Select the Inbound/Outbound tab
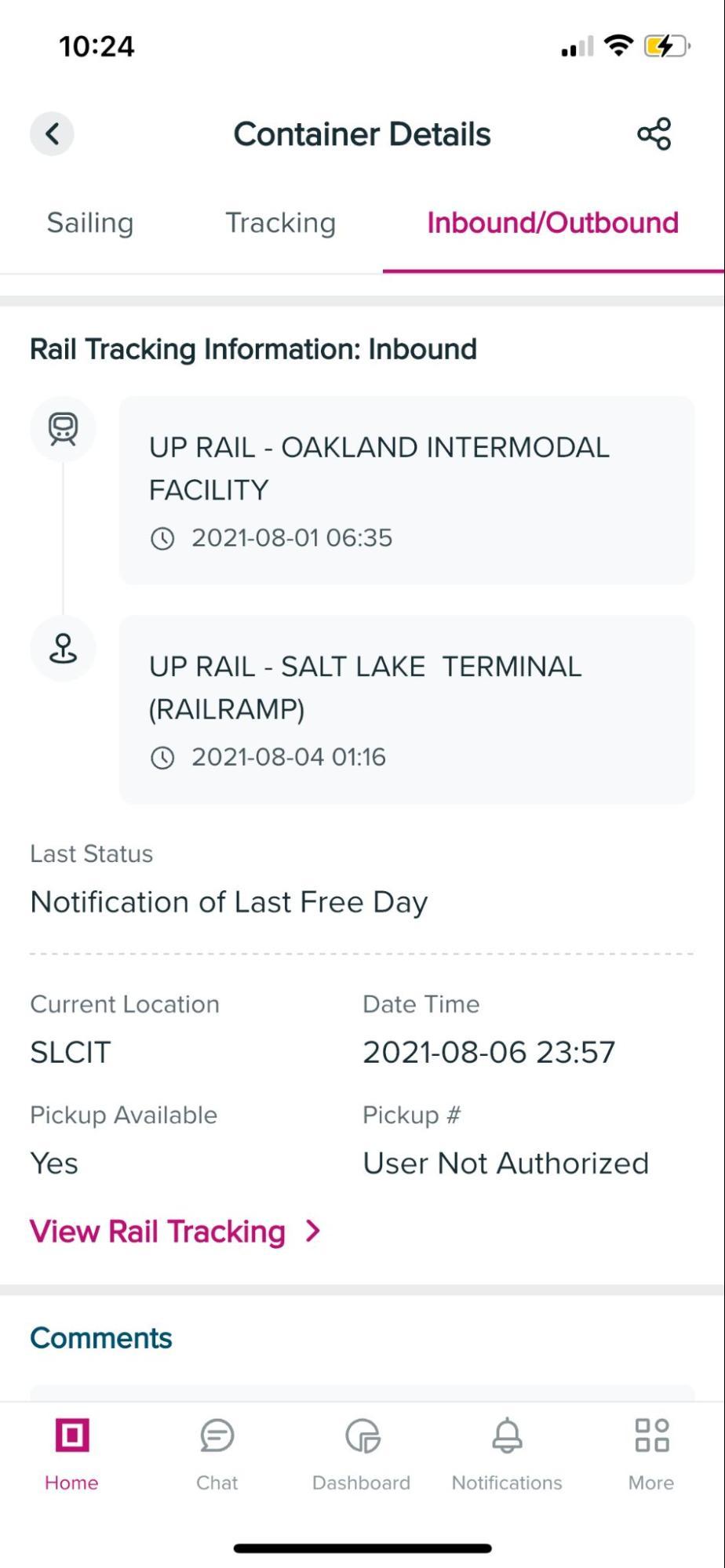This screenshot has height=1568, width=725. tap(552, 223)
